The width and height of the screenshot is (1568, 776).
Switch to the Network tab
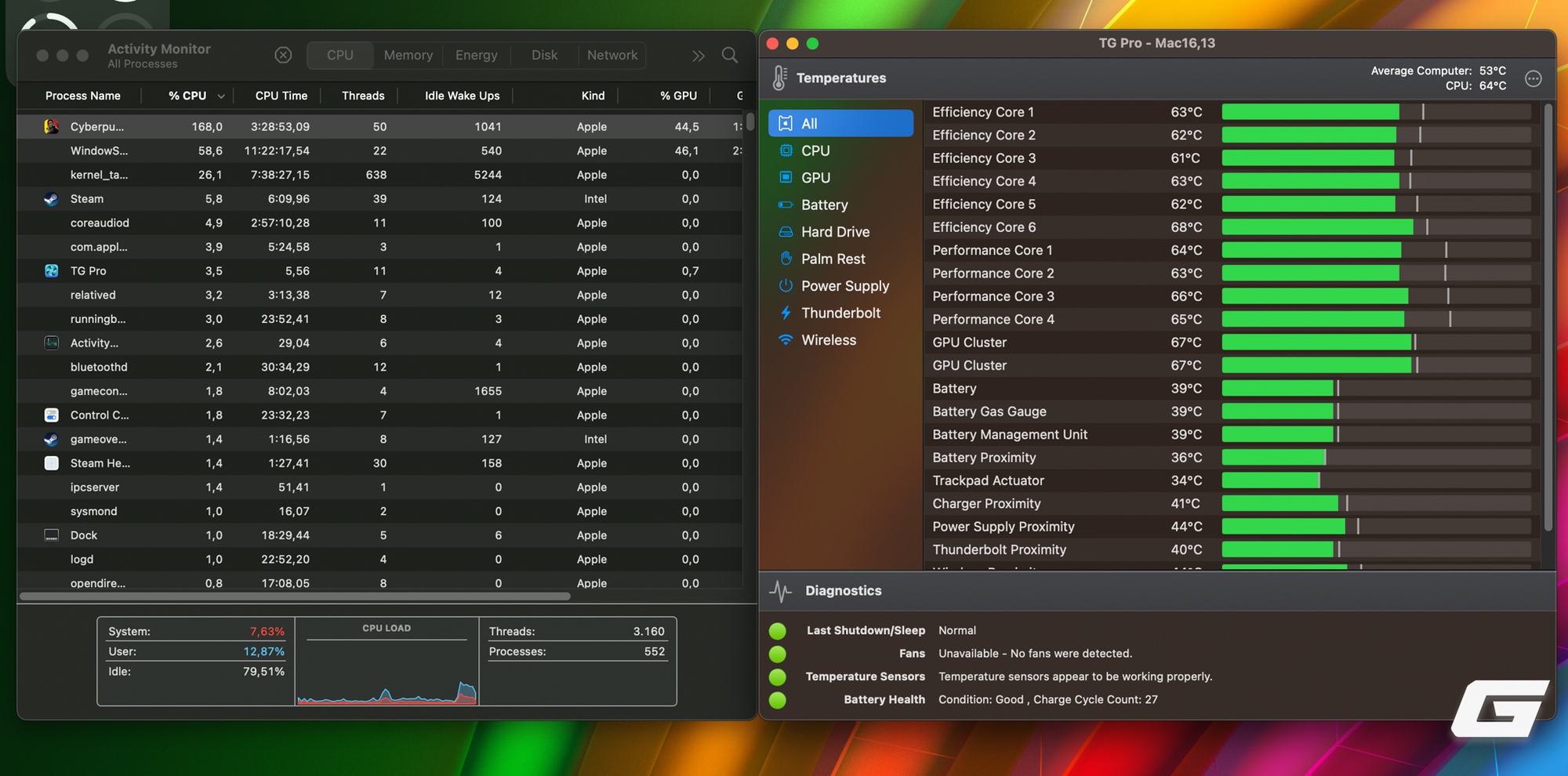click(612, 55)
